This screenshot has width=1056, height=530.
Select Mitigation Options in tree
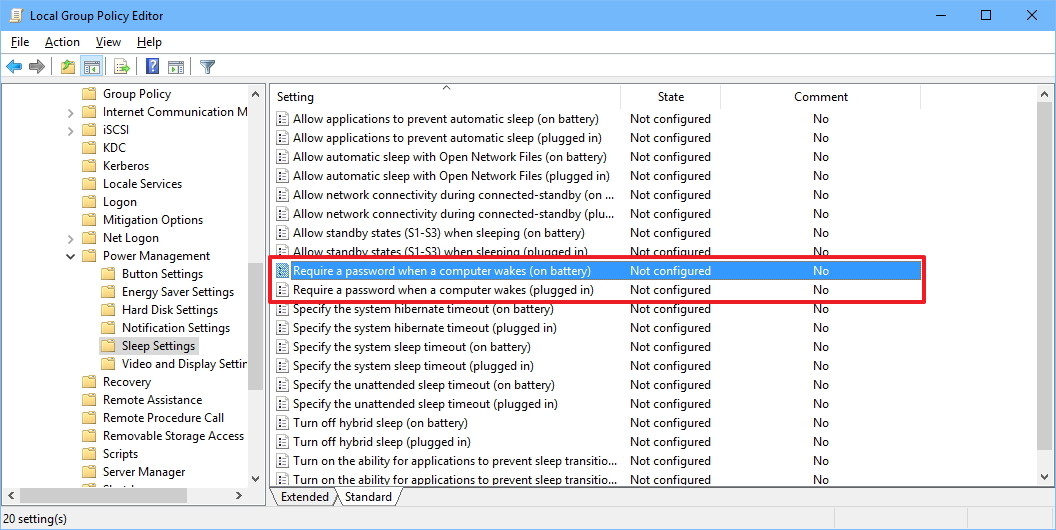tap(152, 220)
